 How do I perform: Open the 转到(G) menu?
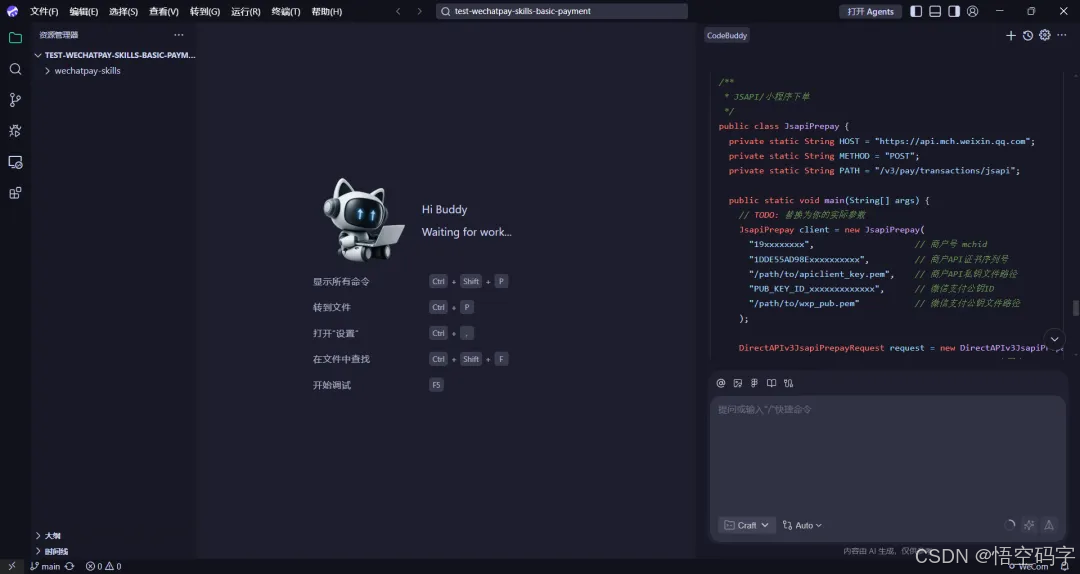[205, 11]
